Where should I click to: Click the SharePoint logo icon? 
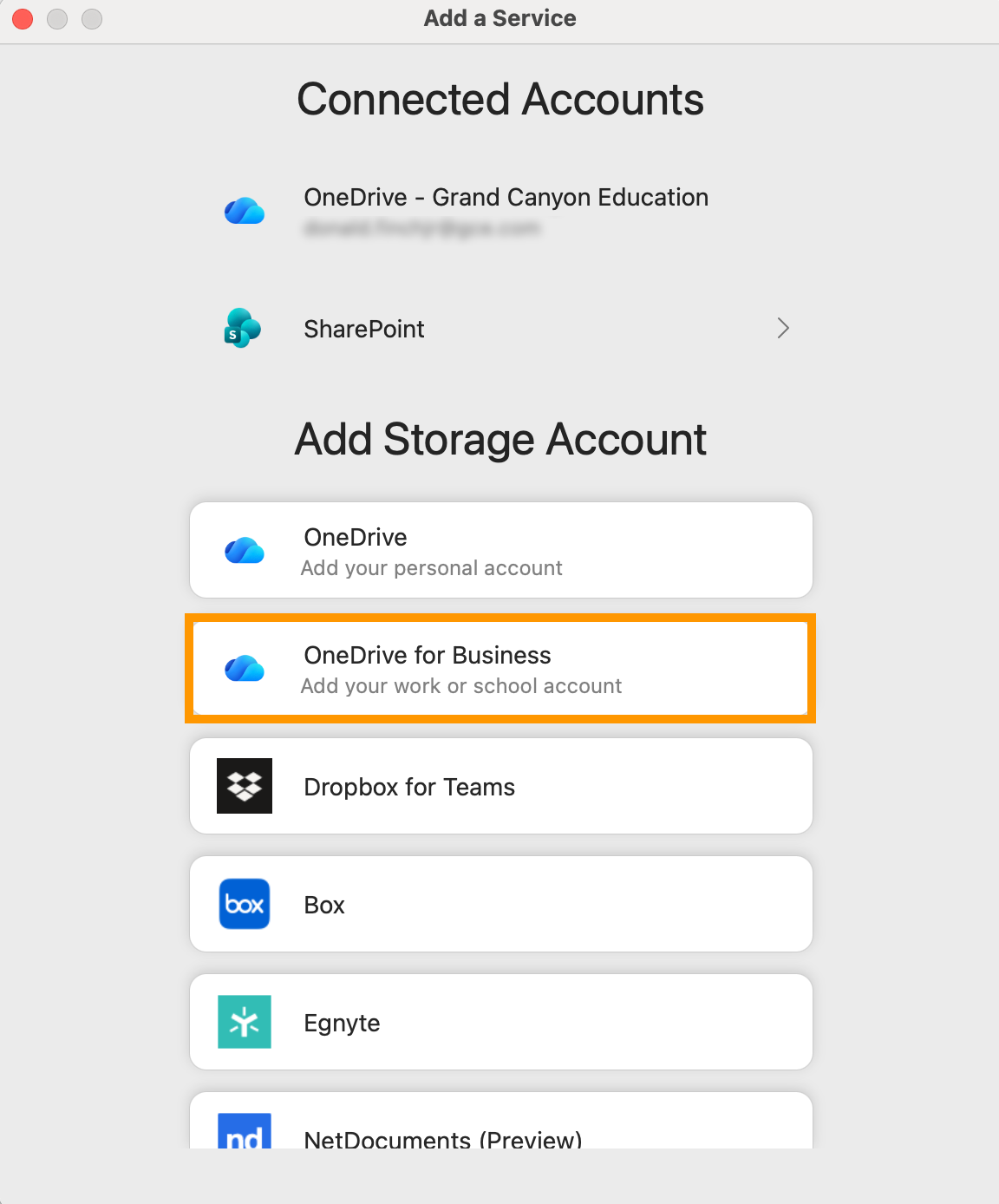243,329
